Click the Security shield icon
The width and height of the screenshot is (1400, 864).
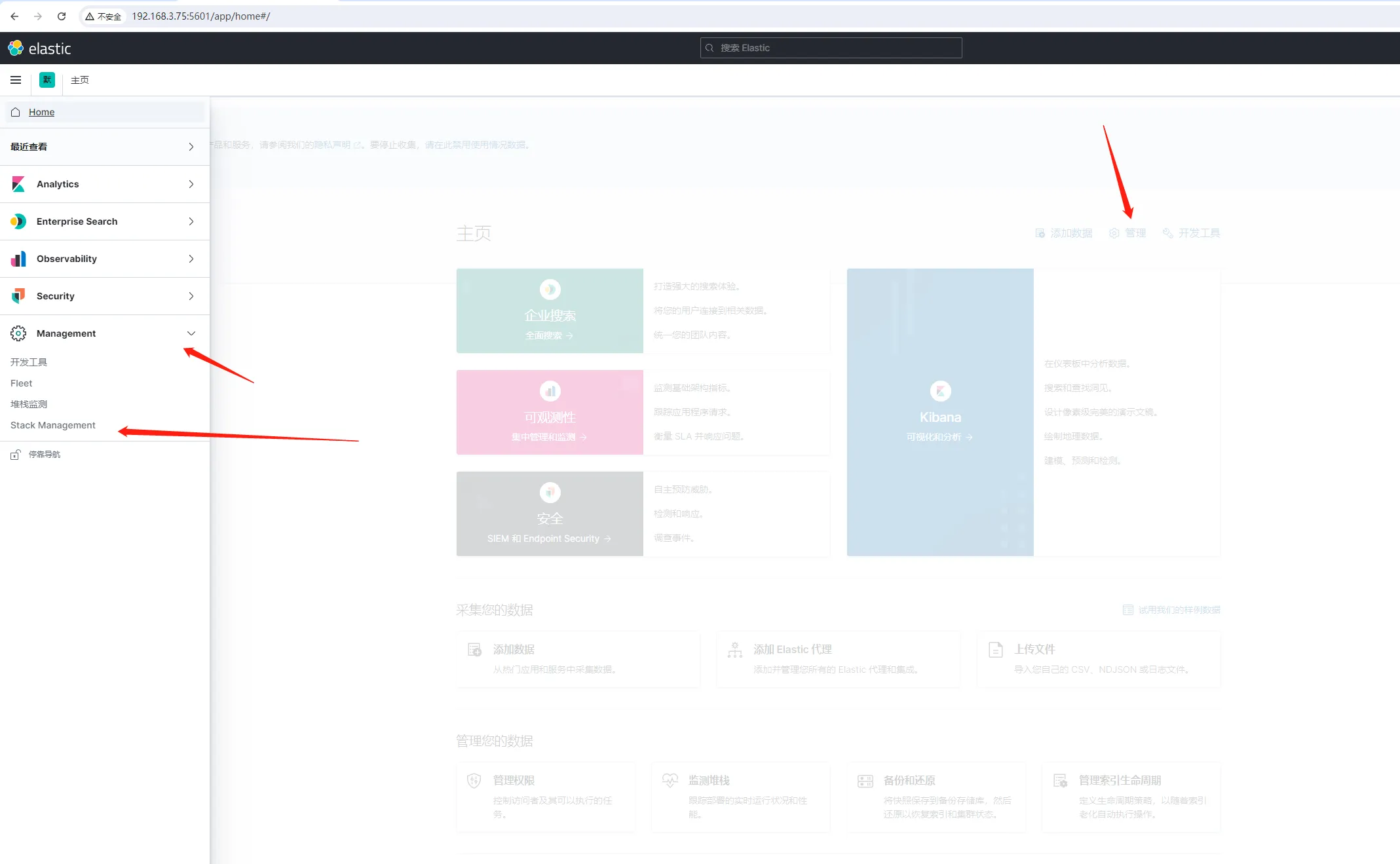click(x=18, y=296)
